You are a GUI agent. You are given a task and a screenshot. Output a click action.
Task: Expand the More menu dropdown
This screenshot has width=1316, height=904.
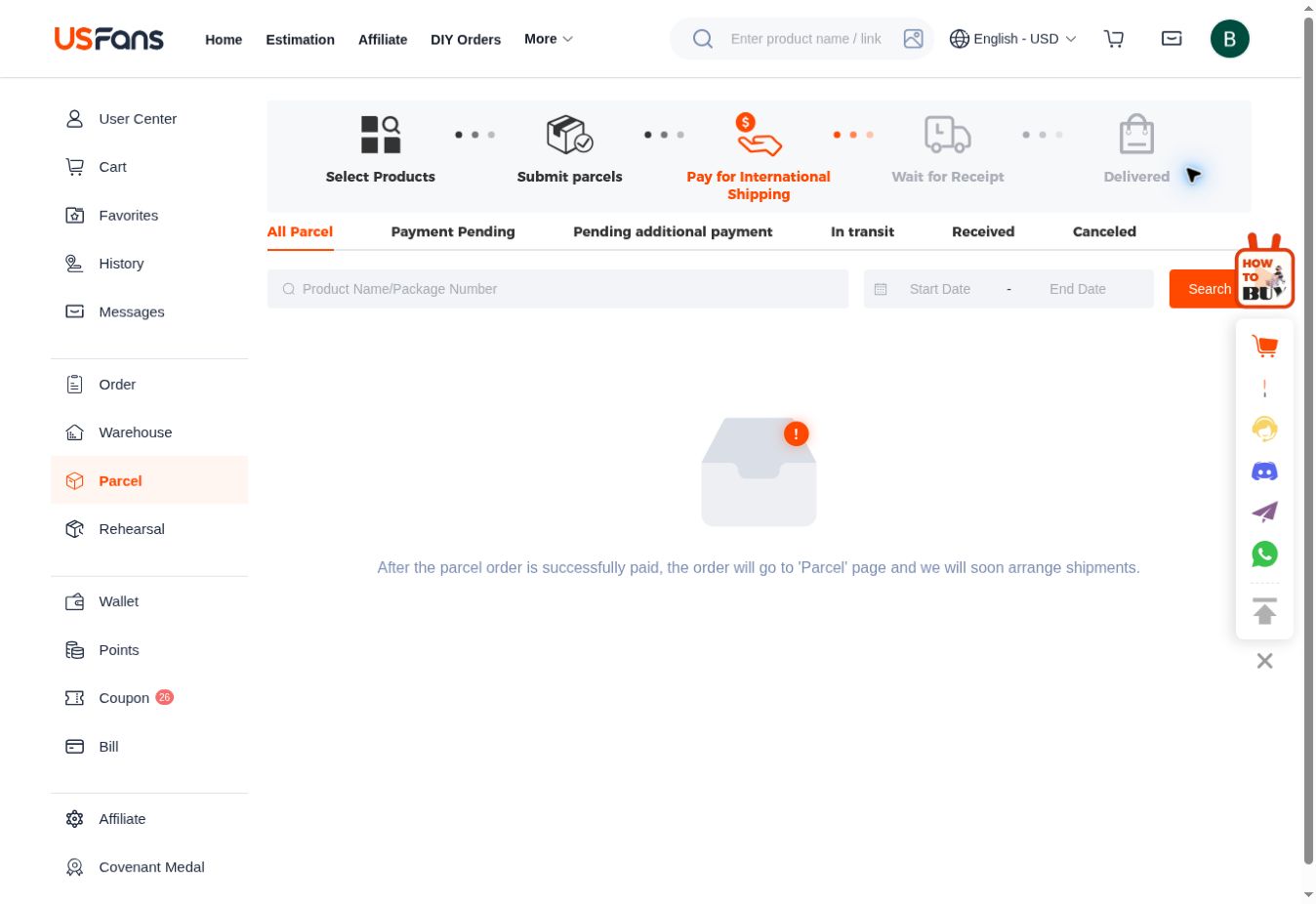pyautogui.click(x=549, y=39)
